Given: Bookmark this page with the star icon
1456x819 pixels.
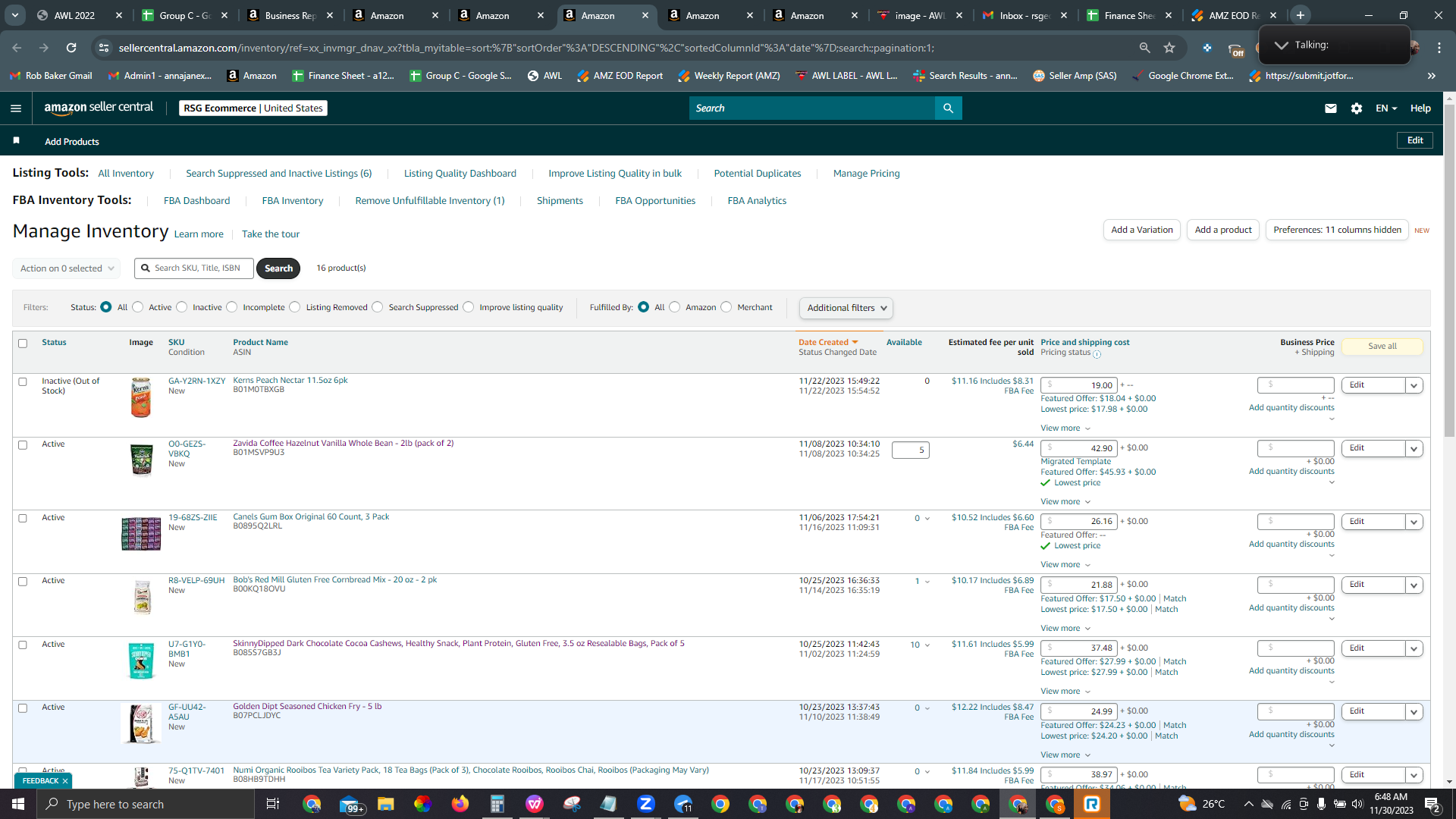Looking at the screenshot, I should [1169, 48].
